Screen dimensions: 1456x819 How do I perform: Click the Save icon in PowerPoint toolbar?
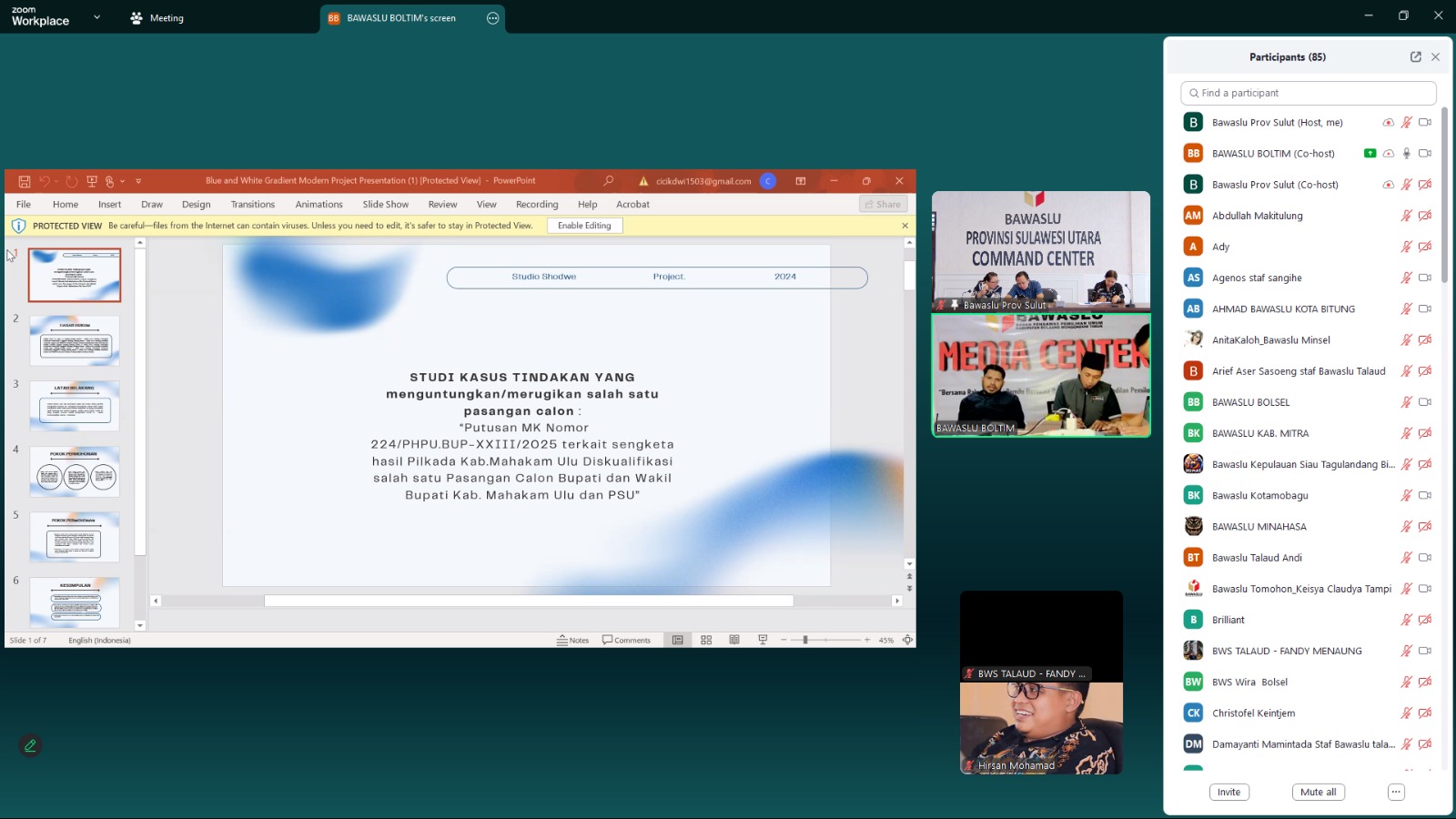(25, 181)
